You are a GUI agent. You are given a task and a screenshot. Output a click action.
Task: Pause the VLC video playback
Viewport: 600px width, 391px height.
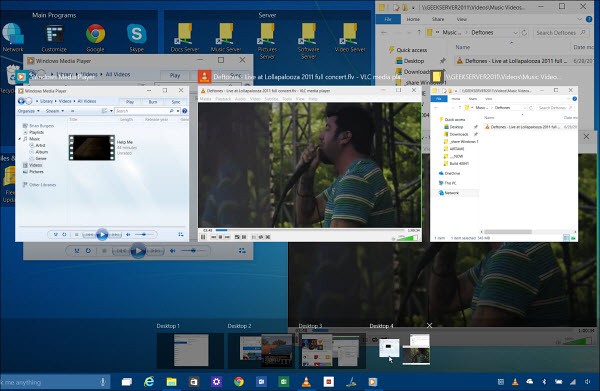203,237
